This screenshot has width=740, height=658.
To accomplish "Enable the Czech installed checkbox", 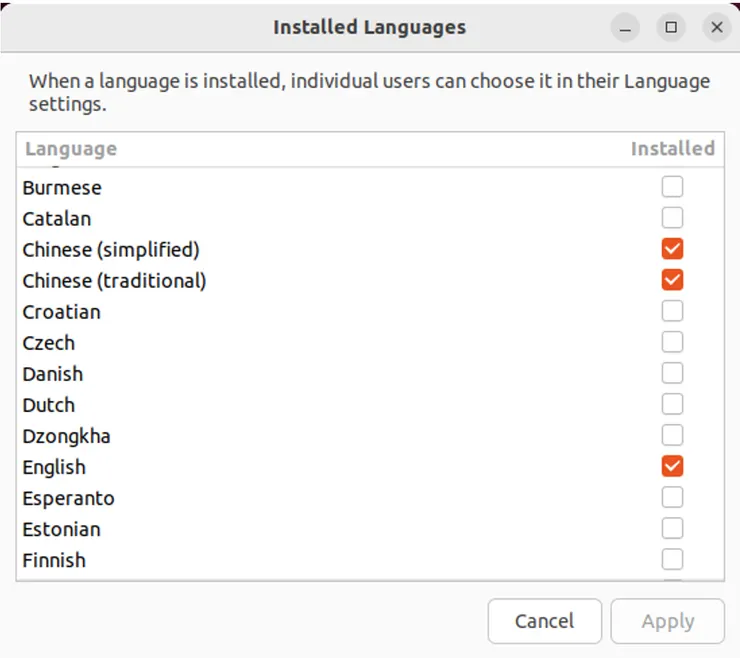I will [672, 342].
